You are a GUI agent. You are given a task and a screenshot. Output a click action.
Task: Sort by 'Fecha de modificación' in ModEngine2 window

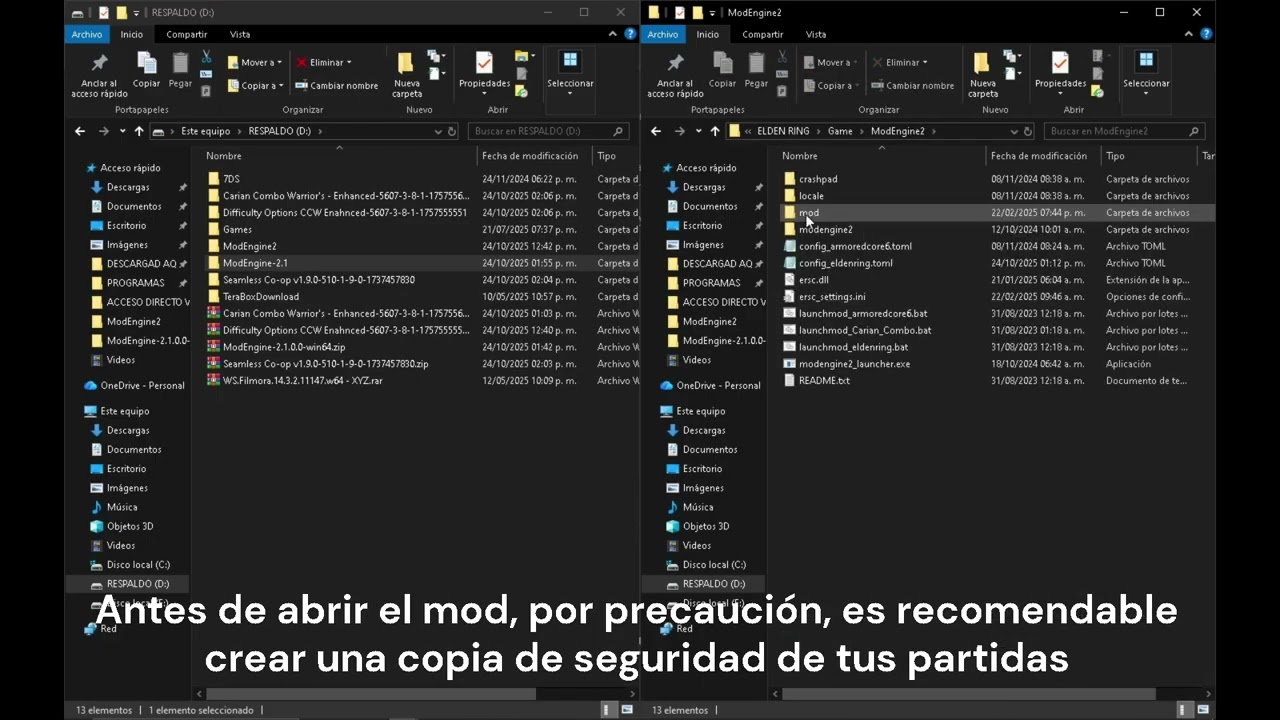pos(1042,156)
